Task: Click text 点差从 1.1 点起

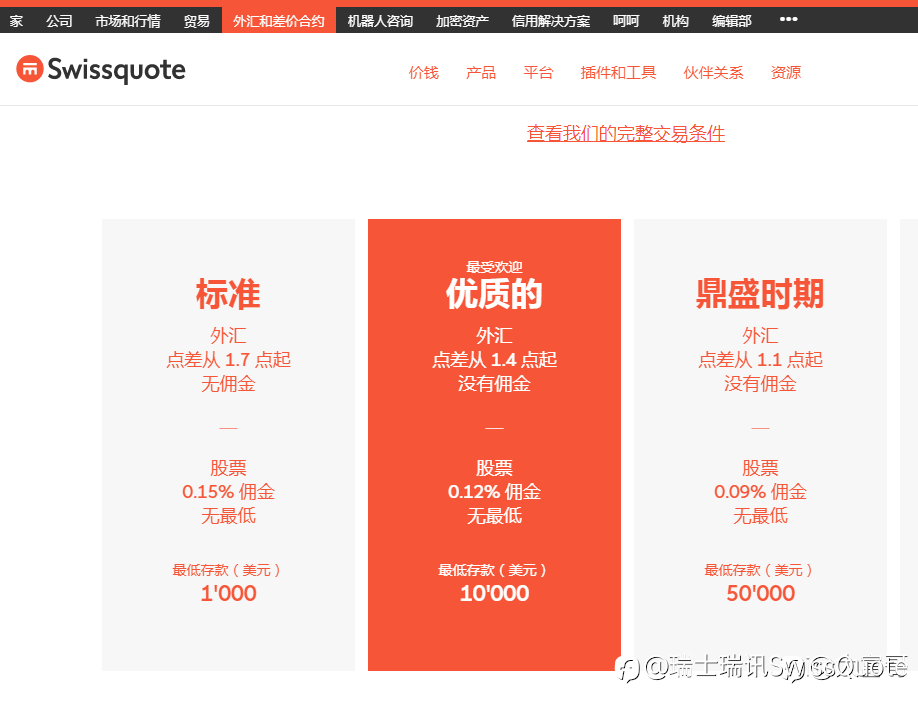Action: point(760,360)
